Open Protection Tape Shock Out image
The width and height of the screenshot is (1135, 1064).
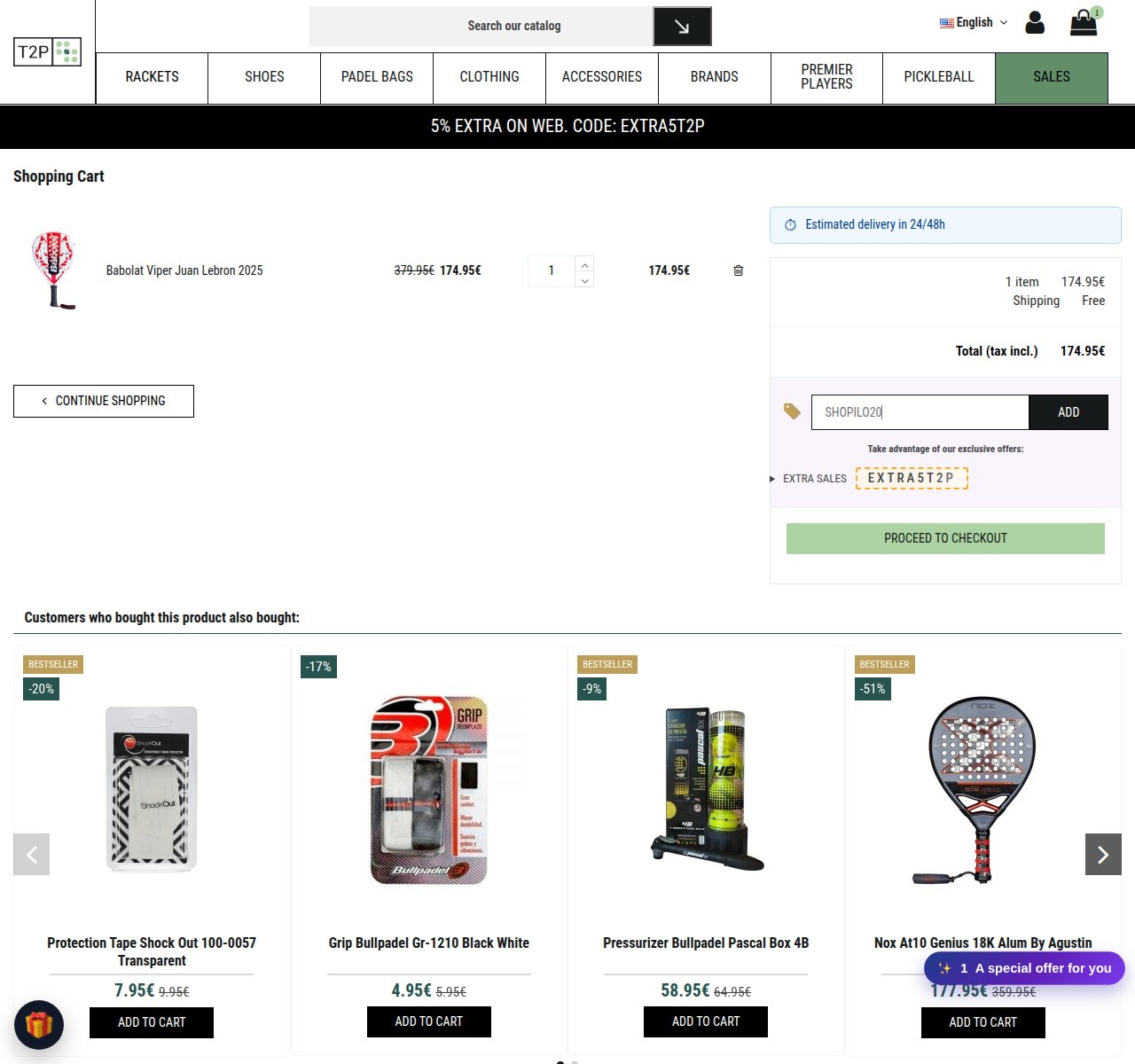(152, 789)
